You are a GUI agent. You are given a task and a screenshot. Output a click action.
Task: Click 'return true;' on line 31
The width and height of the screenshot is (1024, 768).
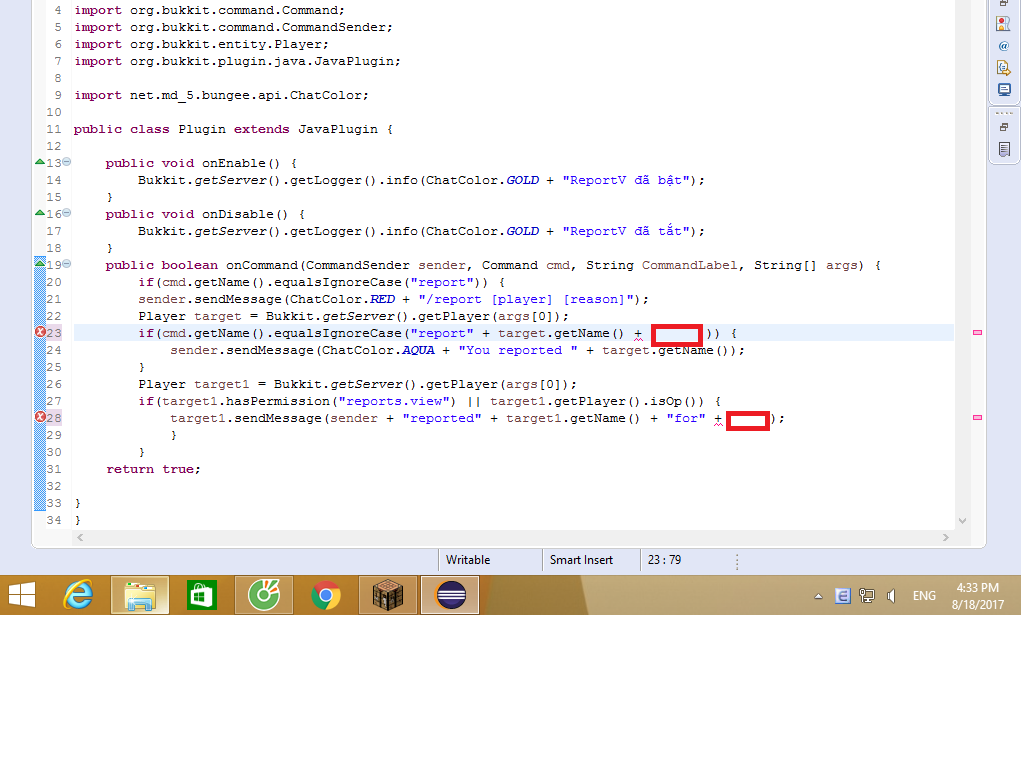(x=153, y=469)
